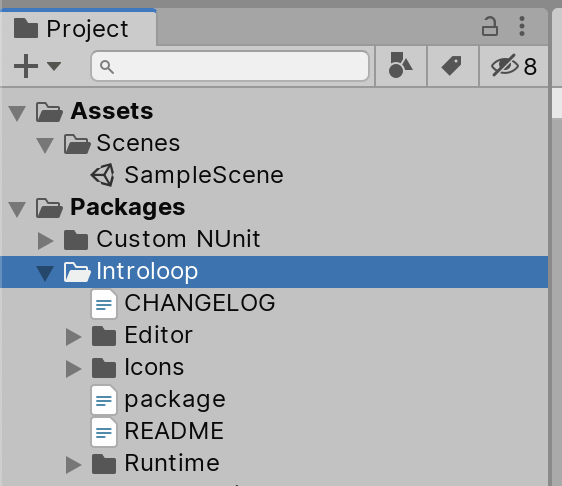The width and height of the screenshot is (562, 486).
Task: Collapse the Packages folder arrow
Action: (17, 209)
